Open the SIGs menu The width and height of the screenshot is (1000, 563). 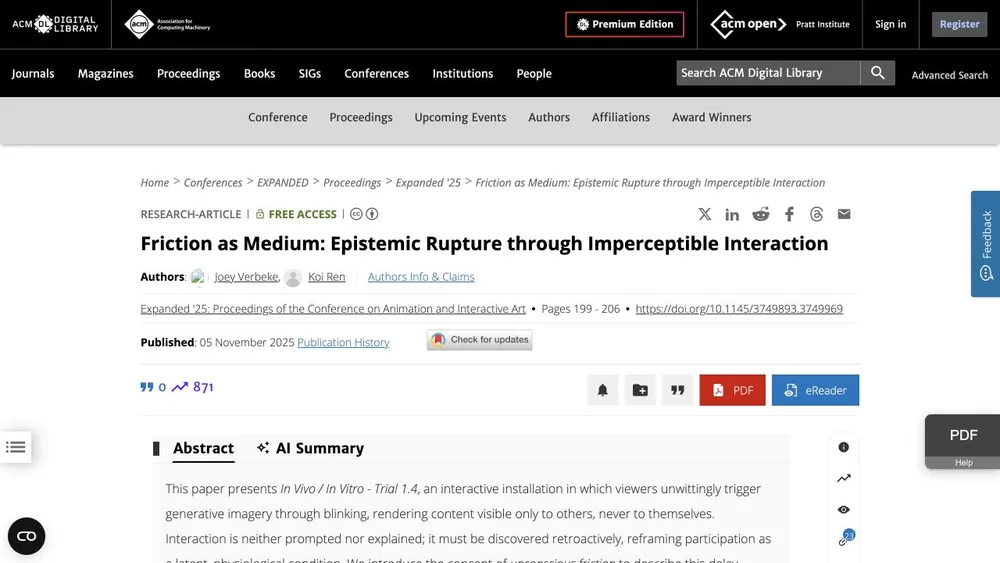pos(310,73)
